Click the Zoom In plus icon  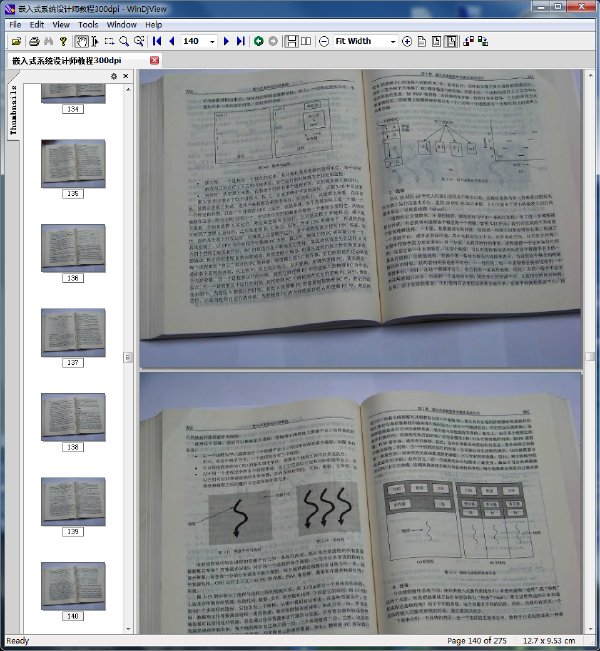(x=407, y=41)
